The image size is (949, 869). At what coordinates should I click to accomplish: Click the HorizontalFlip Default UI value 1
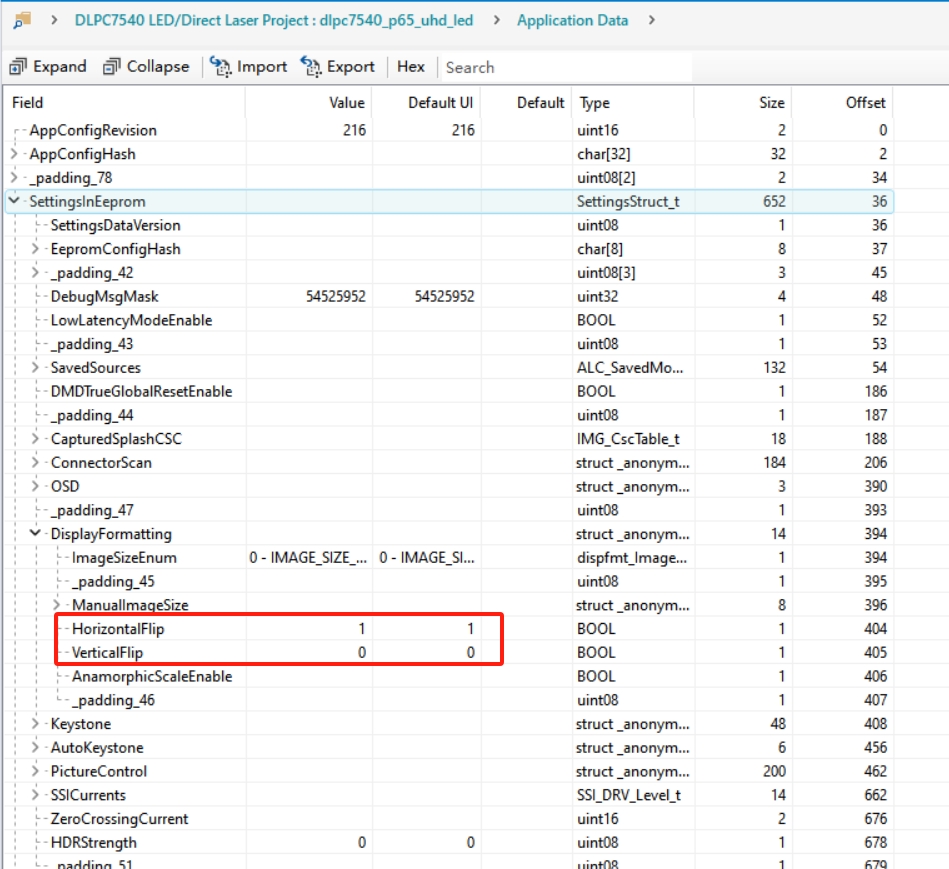470,629
